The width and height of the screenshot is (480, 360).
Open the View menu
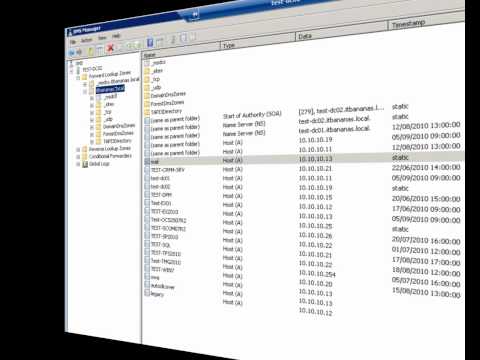tap(102, 38)
